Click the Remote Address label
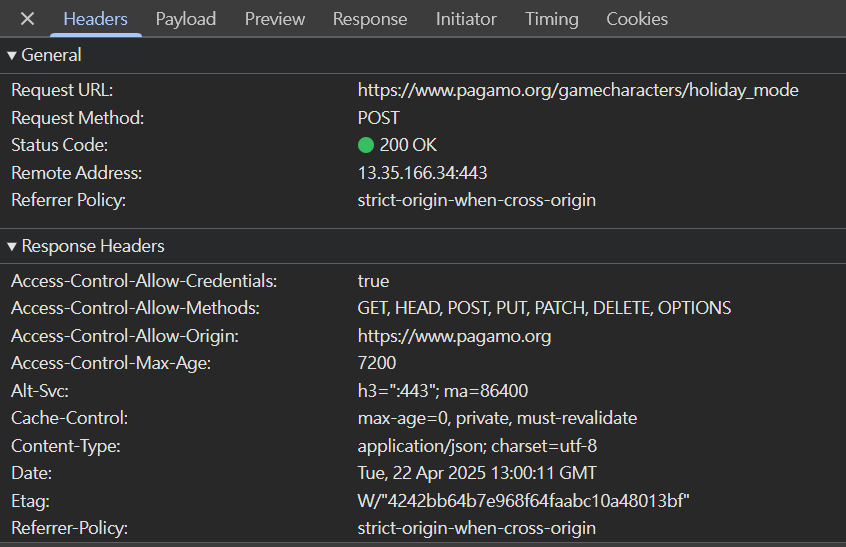Viewport: 846px width, 547px height. coord(76,173)
